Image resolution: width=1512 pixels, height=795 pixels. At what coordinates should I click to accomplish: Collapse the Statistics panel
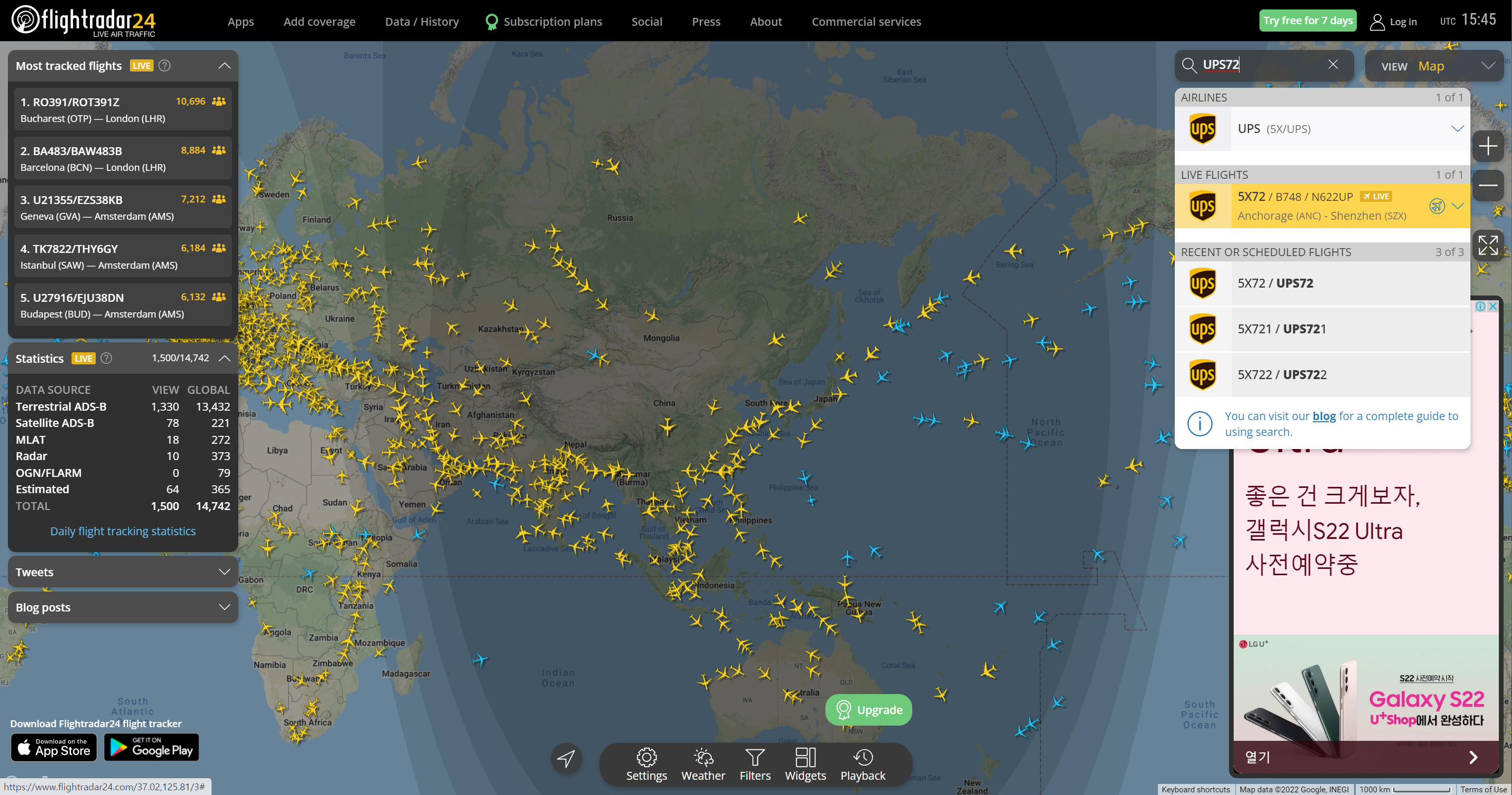point(224,358)
